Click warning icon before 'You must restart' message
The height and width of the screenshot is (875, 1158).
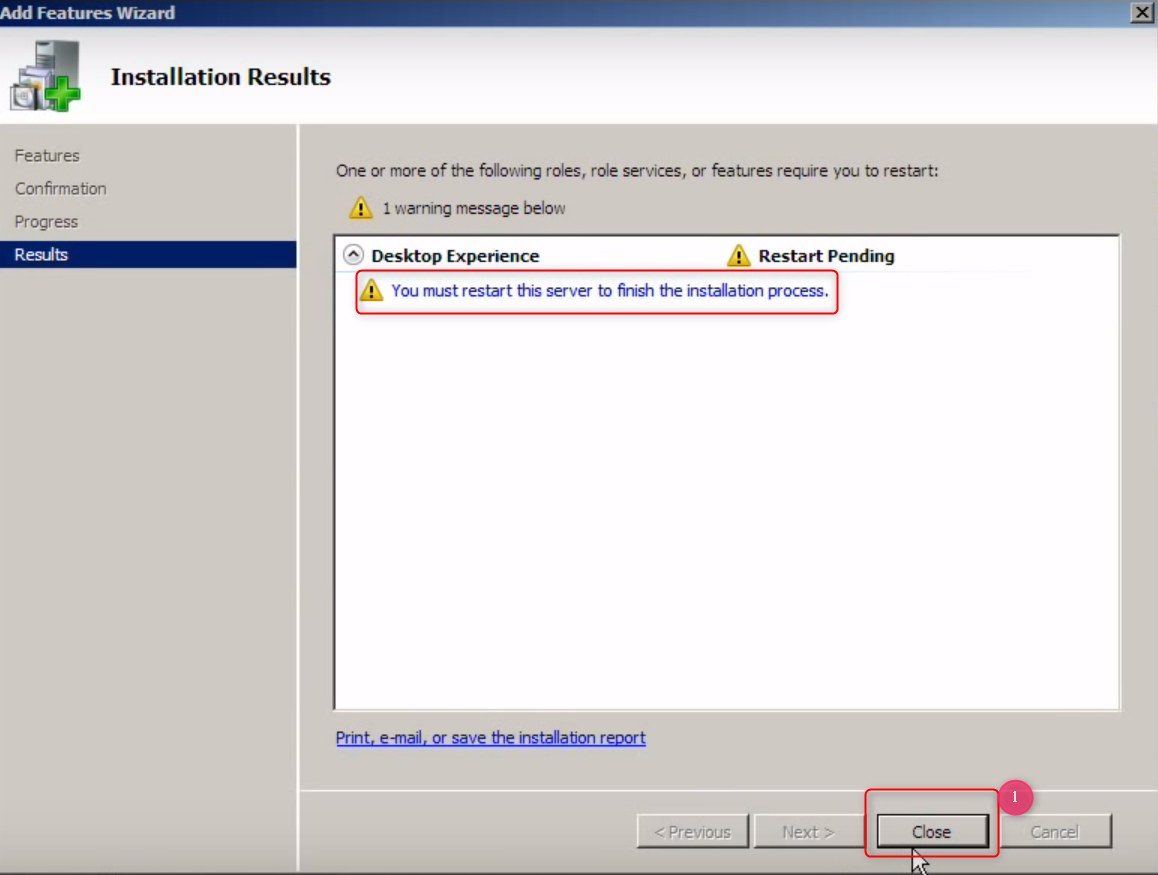pos(372,291)
